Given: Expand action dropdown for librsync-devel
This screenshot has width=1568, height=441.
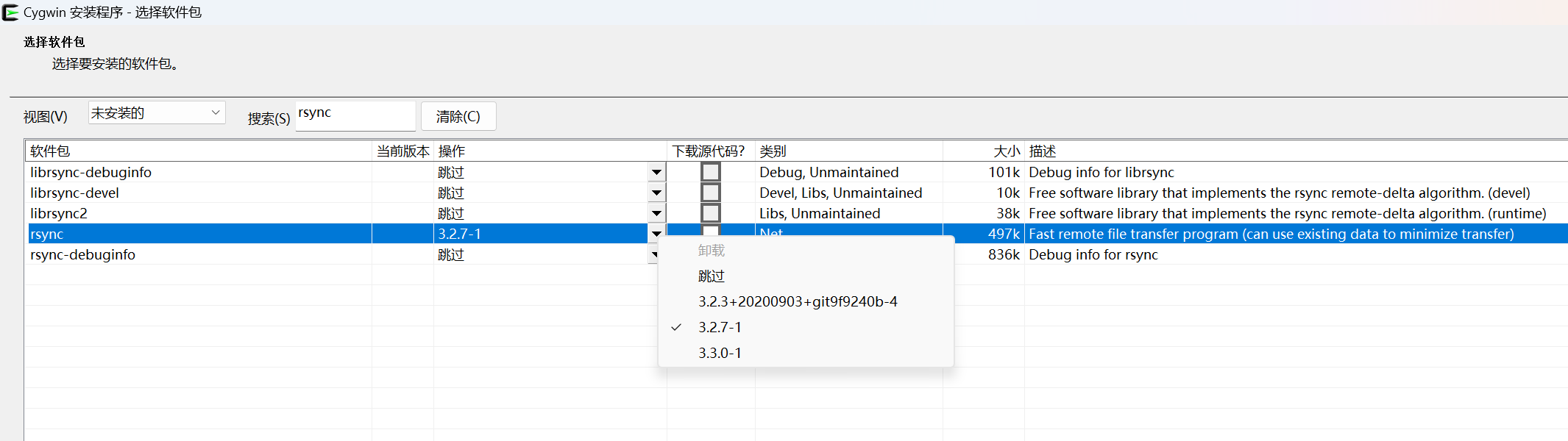Looking at the screenshot, I should point(656,193).
